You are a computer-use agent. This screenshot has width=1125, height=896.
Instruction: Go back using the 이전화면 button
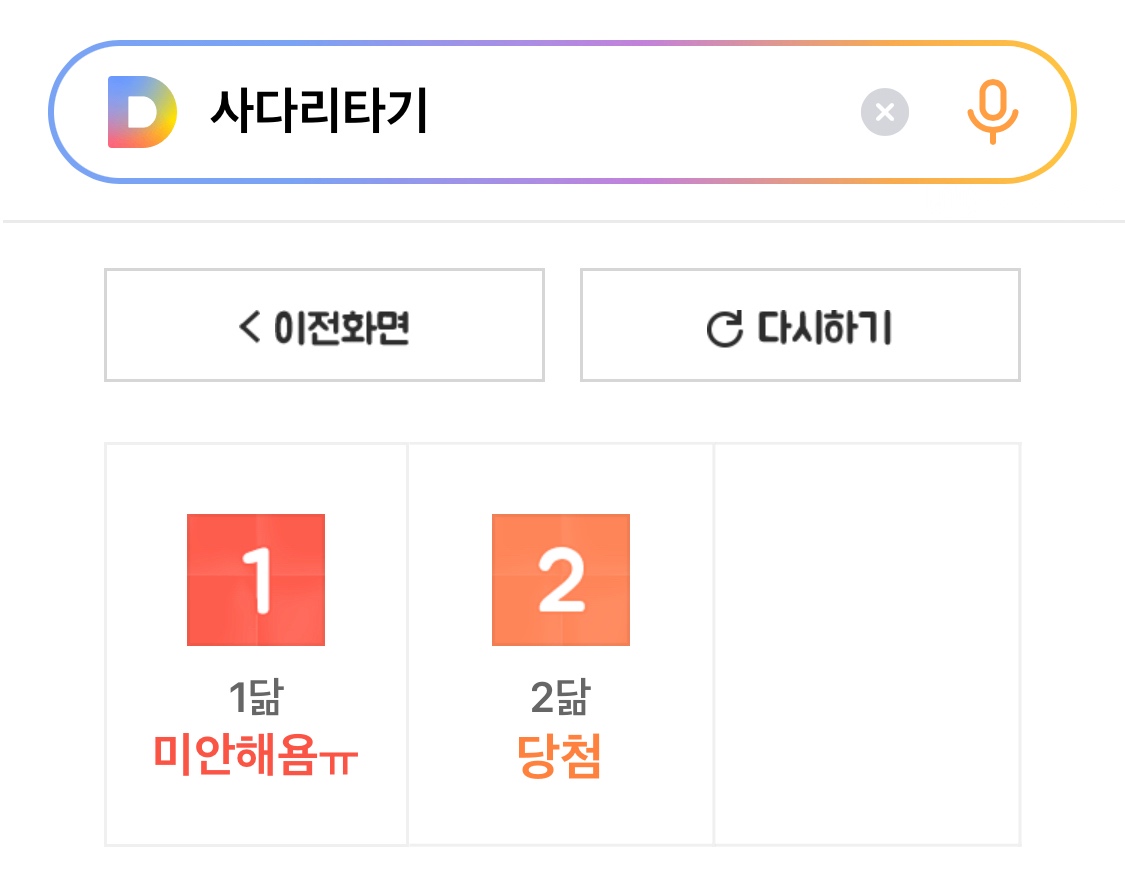click(x=324, y=326)
